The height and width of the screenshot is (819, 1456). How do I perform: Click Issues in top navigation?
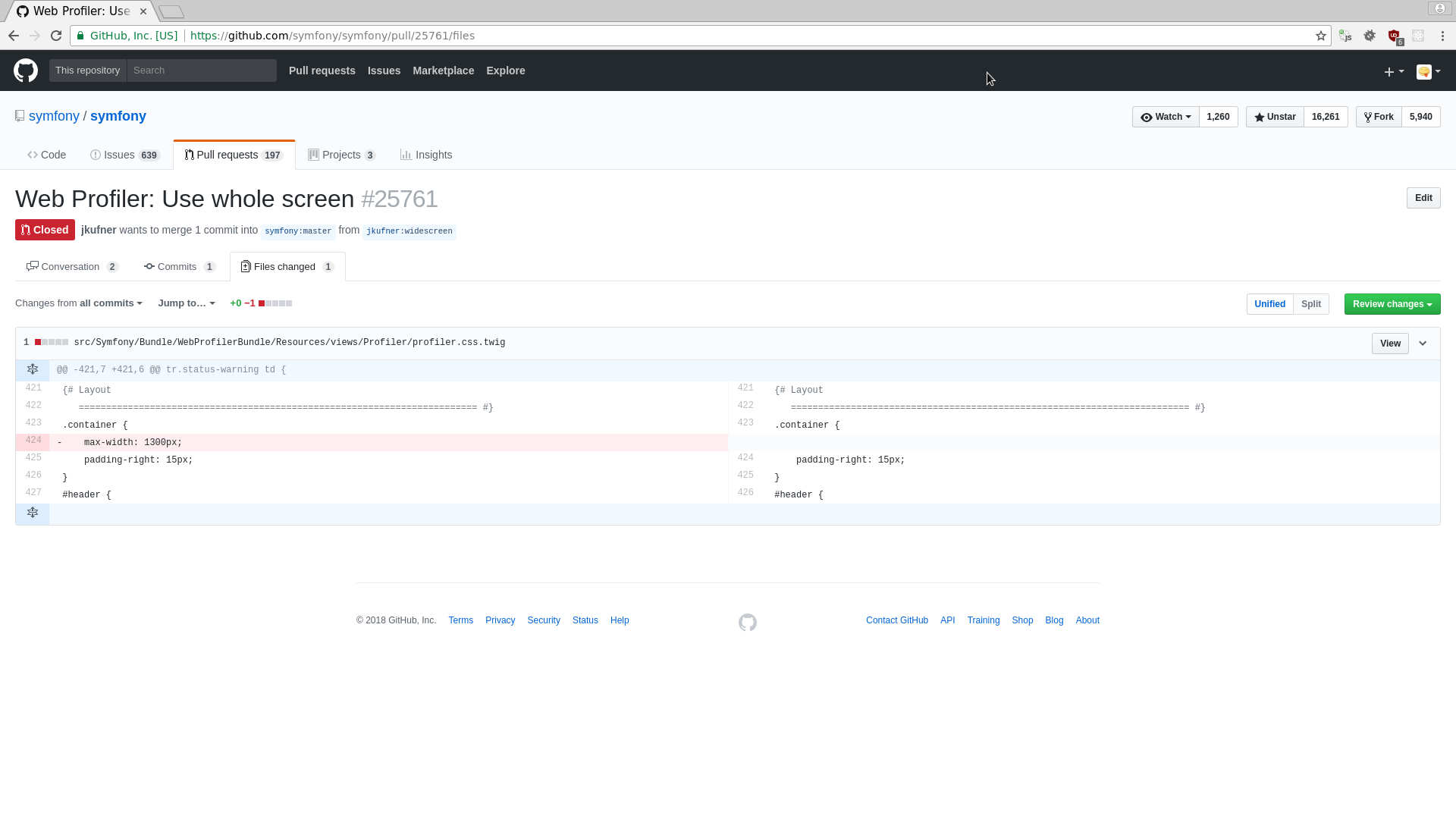pyautogui.click(x=384, y=71)
